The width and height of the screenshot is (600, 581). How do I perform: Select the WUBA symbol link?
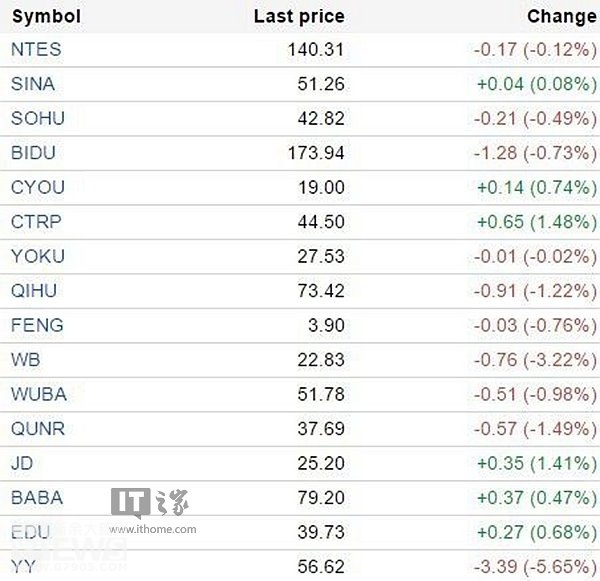[x=39, y=394]
